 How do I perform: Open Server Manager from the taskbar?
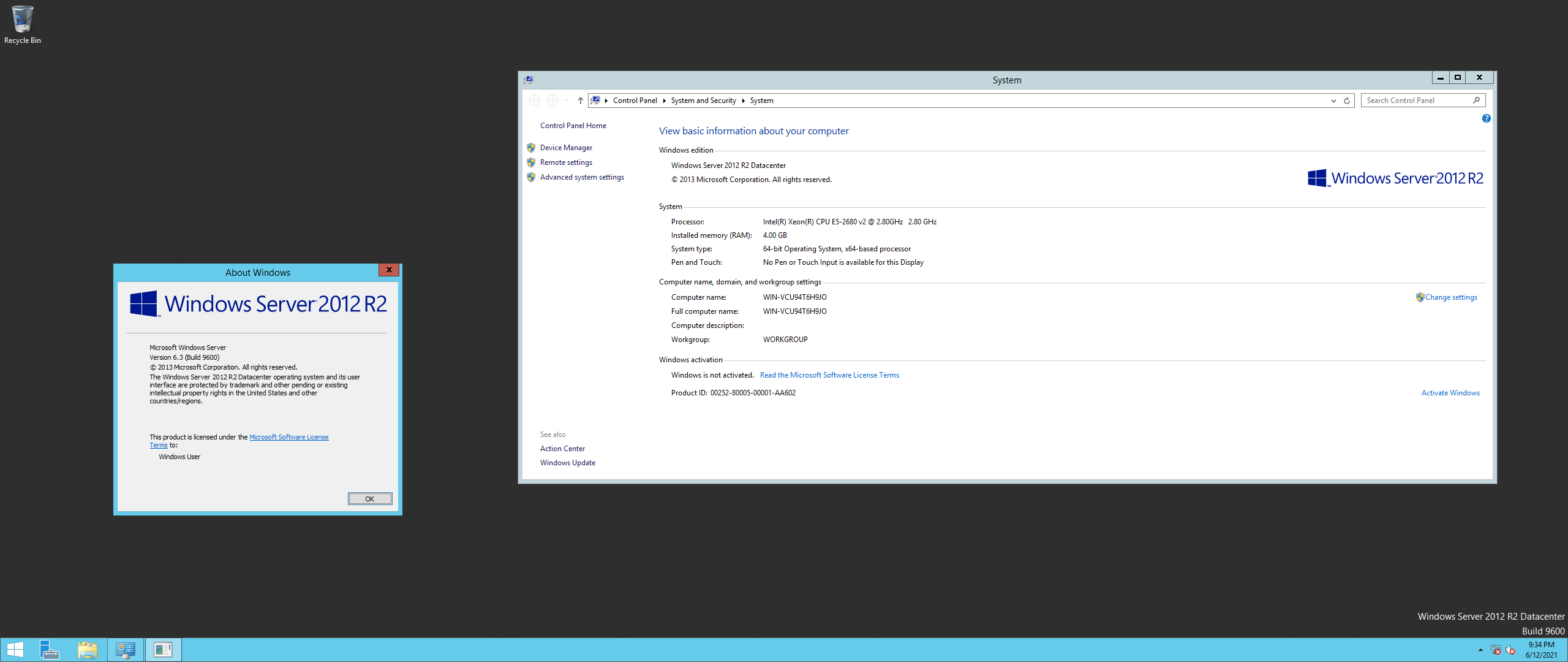click(x=49, y=650)
